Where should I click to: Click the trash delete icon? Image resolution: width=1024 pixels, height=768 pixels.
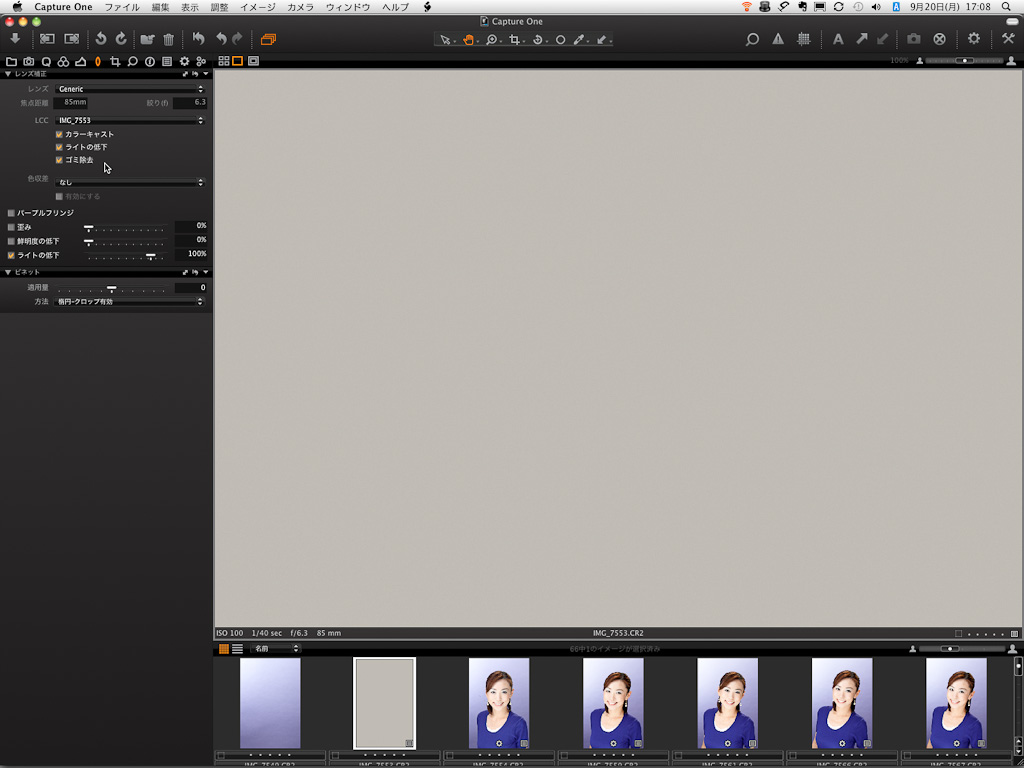[x=168, y=39]
